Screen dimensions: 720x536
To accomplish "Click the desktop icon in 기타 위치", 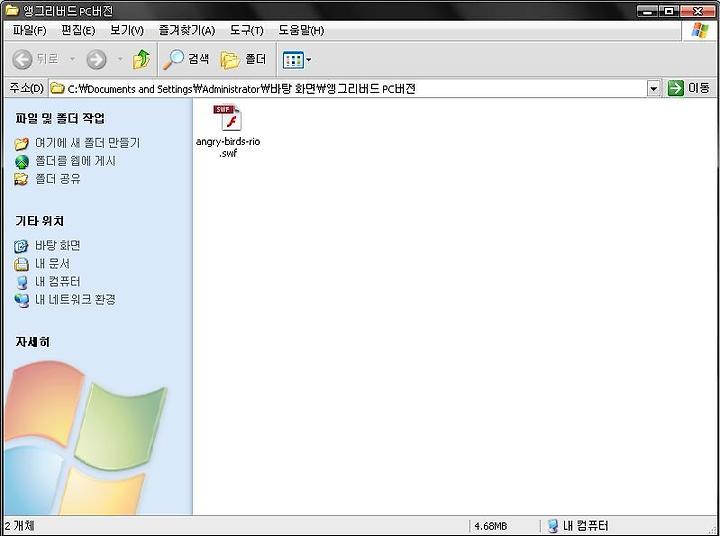I will click(x=21, y=247).
